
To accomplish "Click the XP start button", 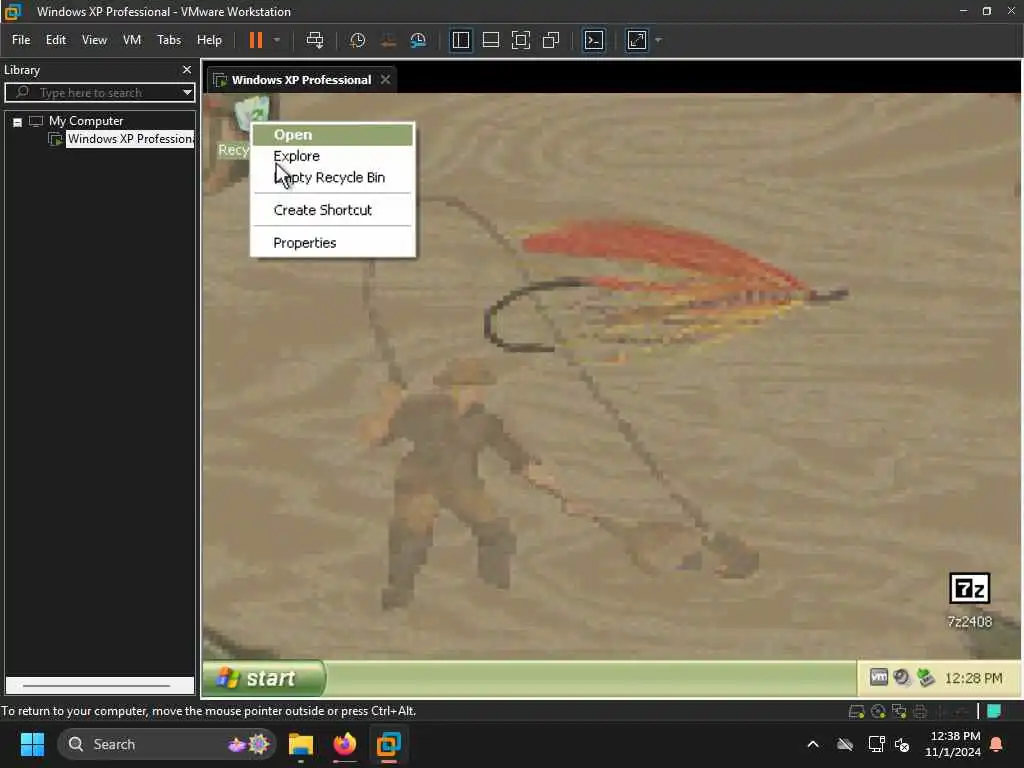I will pos(264,679).
